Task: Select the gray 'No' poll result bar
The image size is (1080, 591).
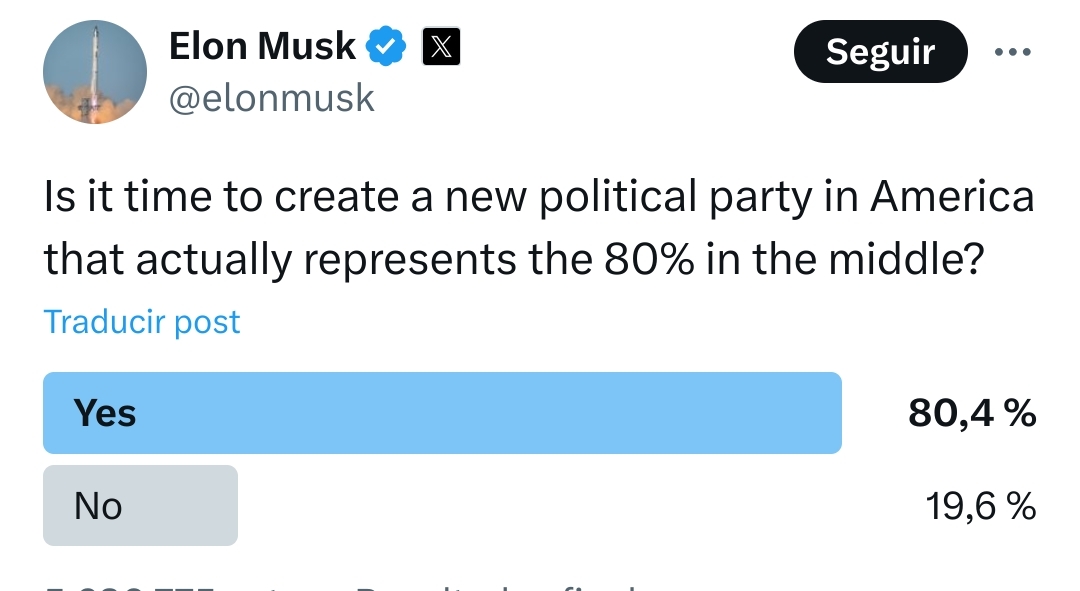Action: pos(141,506)
